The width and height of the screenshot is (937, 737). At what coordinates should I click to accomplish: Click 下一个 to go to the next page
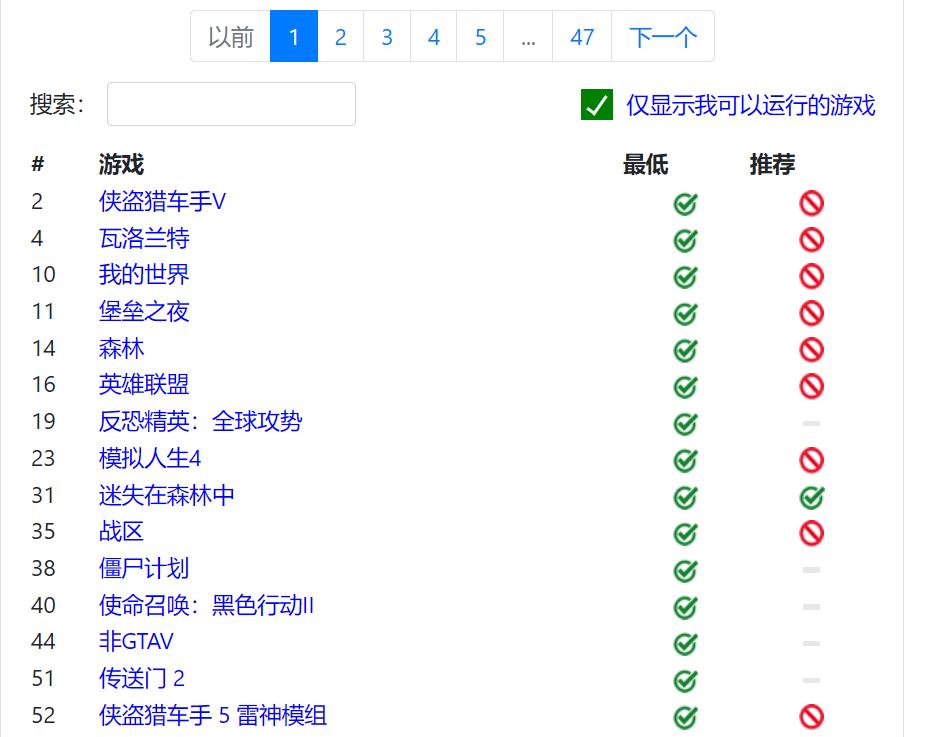pyautogui.click(x=662, y=36)
